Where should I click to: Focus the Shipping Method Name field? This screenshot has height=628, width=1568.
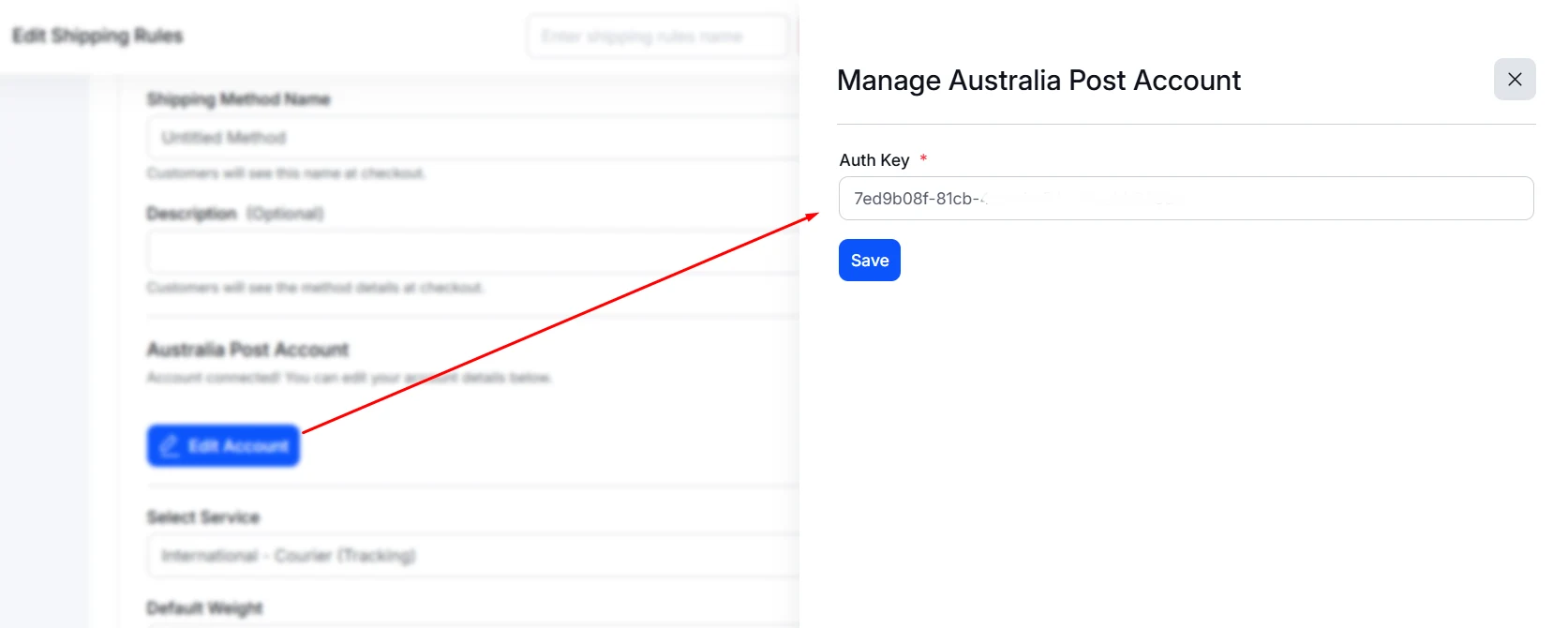pos(473,138)
